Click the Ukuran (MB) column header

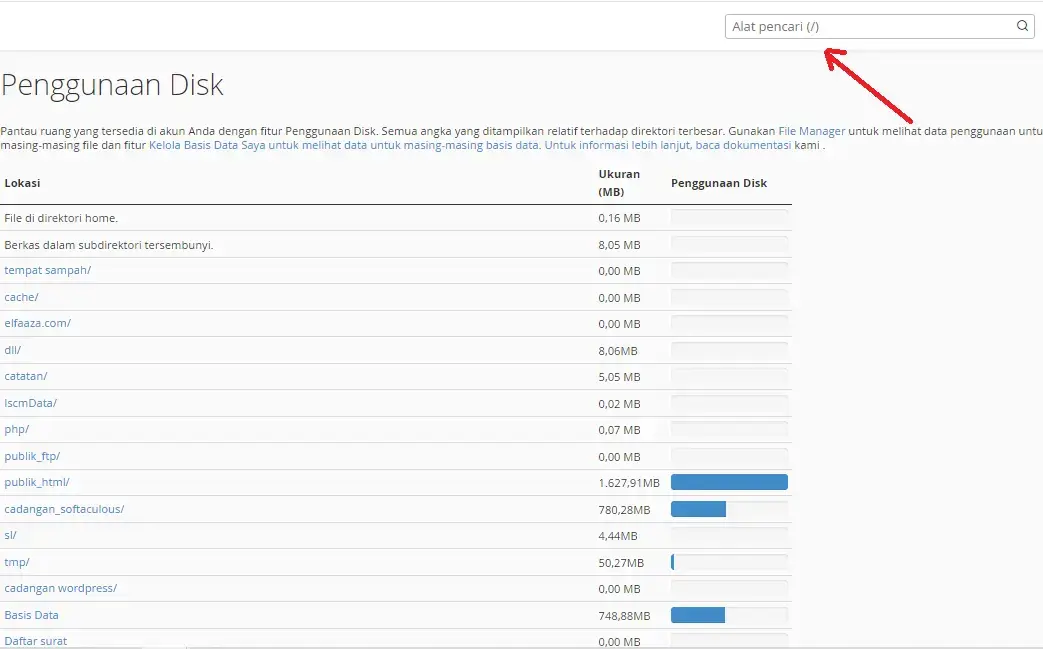pyautogui.click(x=620, y=182)
